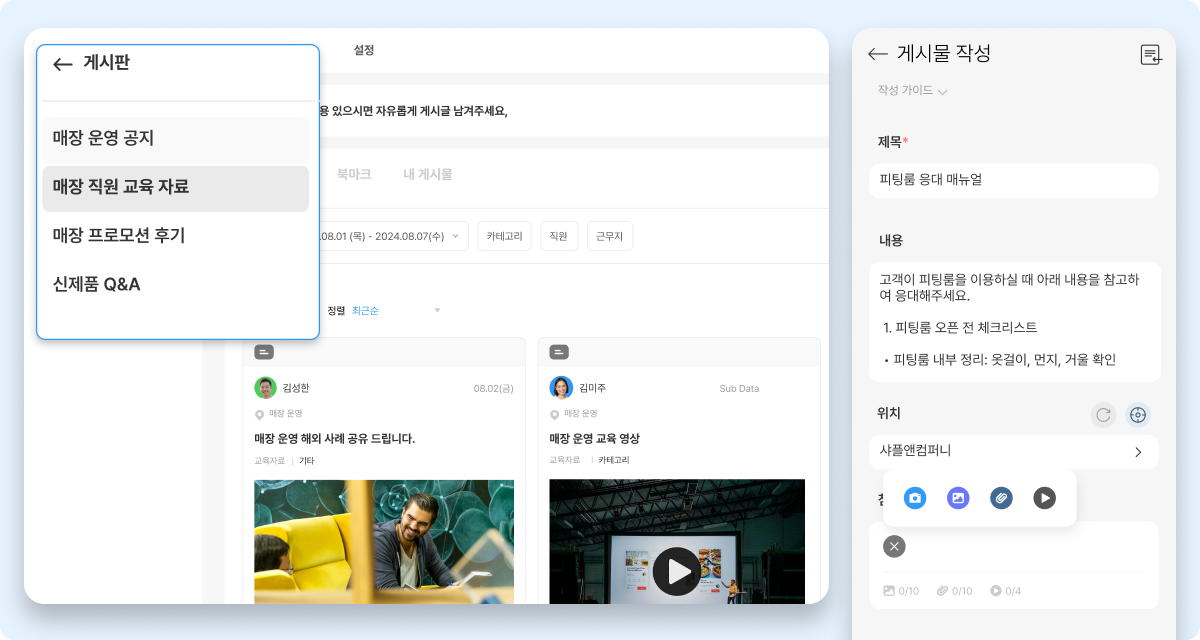Click the 카테고리 filter button
The image size is (1200, 640).
click(505, 236)
